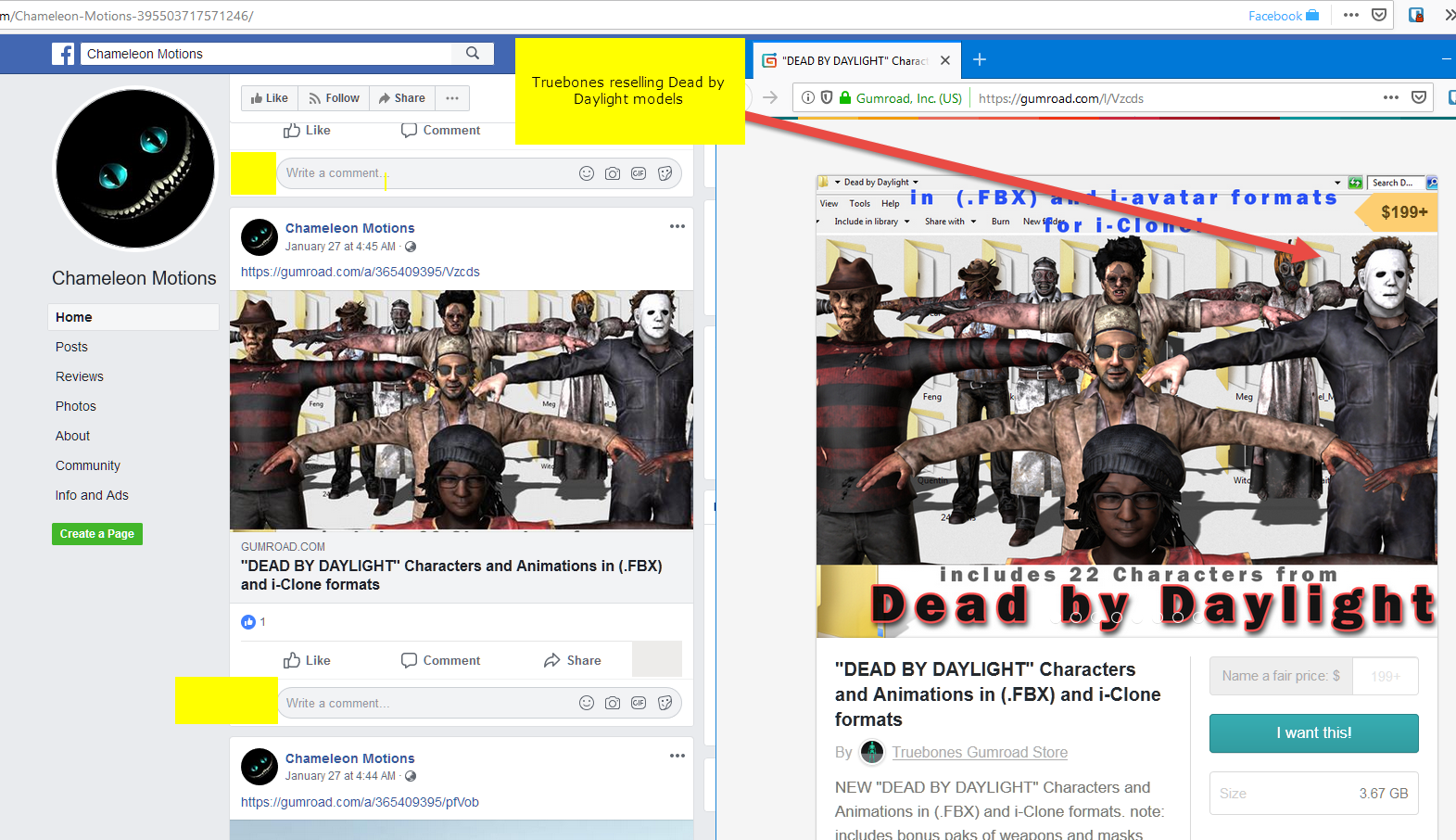Click the Dead by Daylight post preview image

(462, 410)
